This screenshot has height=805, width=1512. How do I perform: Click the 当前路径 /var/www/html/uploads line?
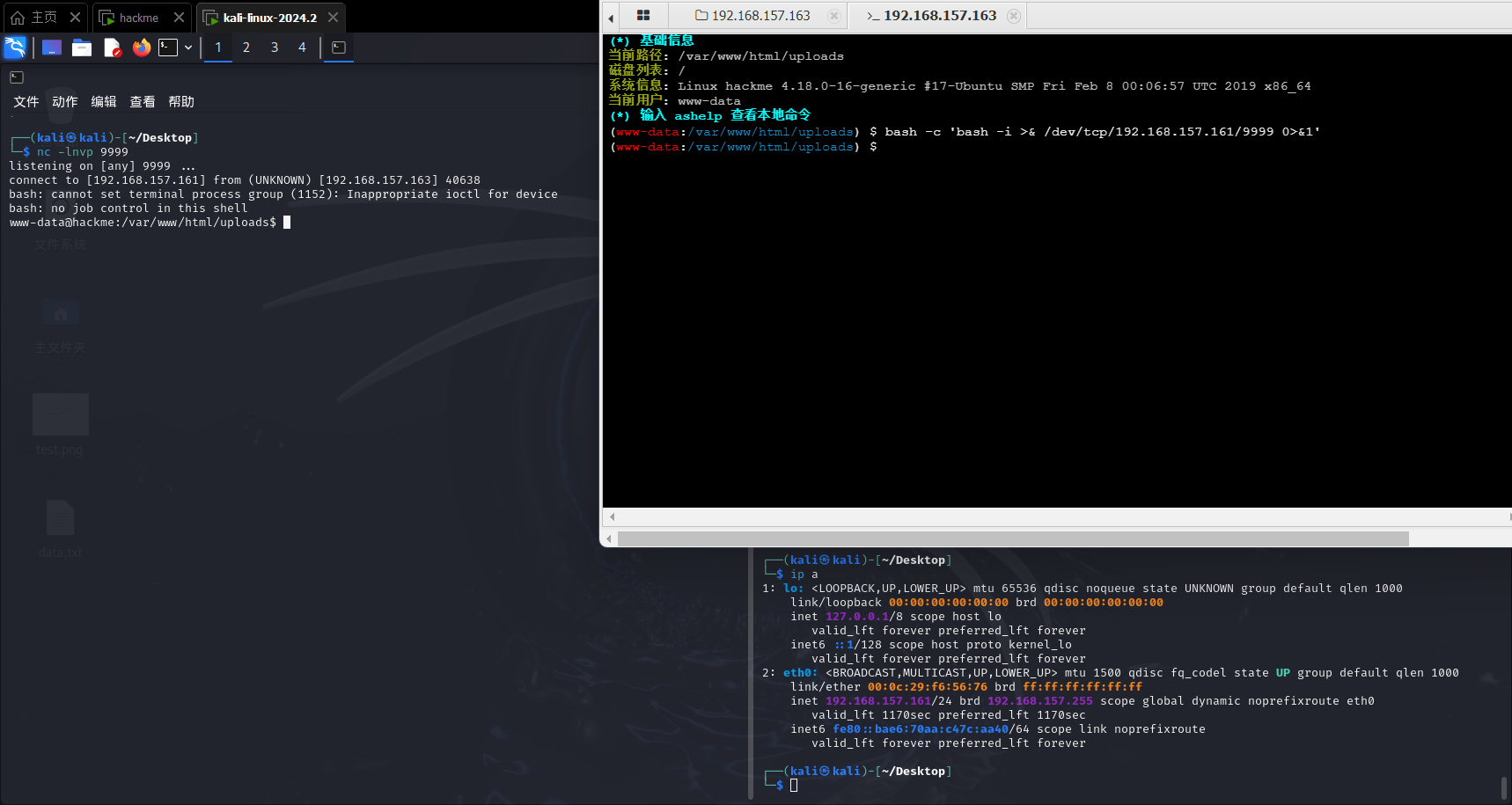point(726,56)
